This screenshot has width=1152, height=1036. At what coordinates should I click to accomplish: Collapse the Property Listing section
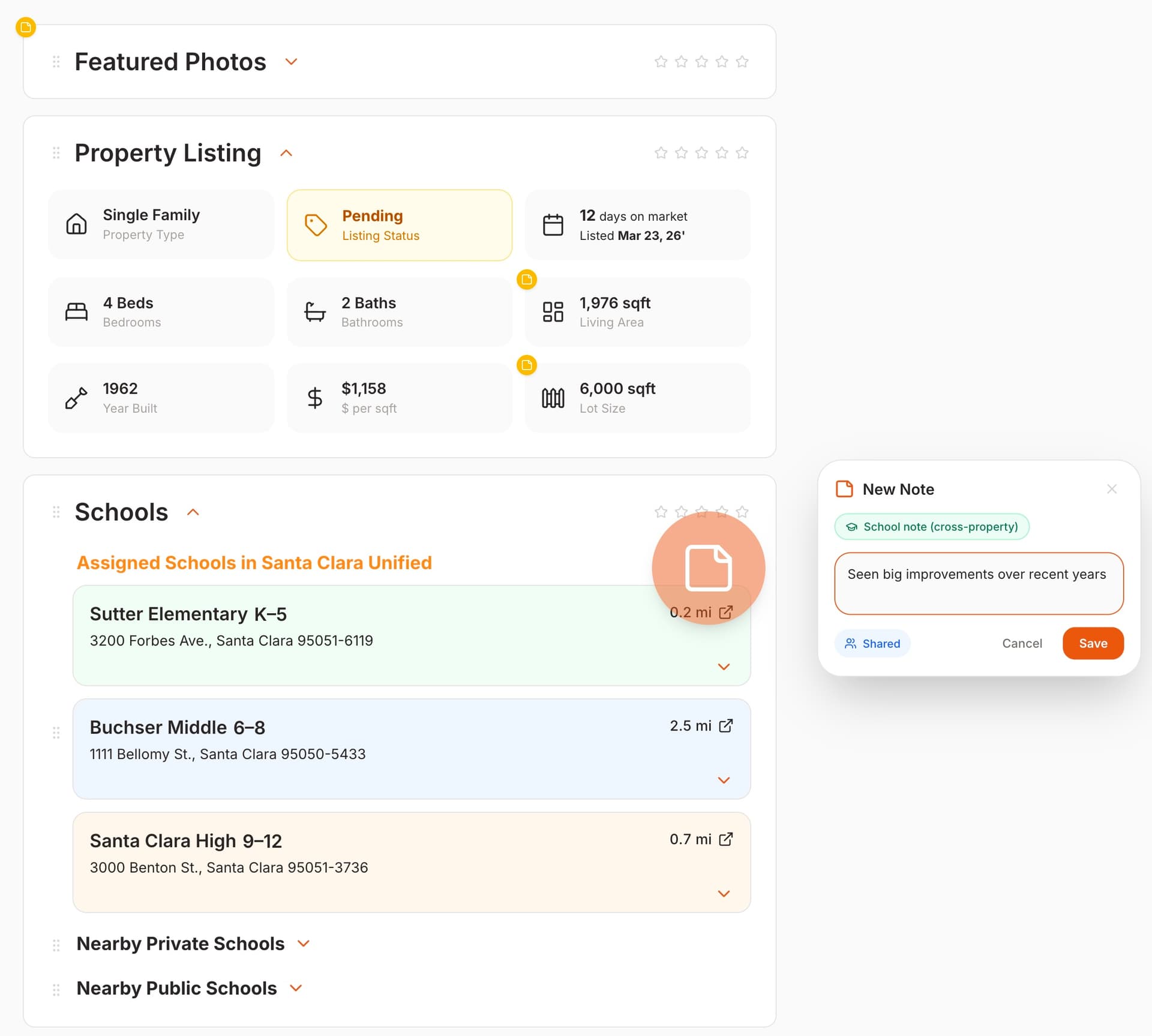[x=286, y=153]
